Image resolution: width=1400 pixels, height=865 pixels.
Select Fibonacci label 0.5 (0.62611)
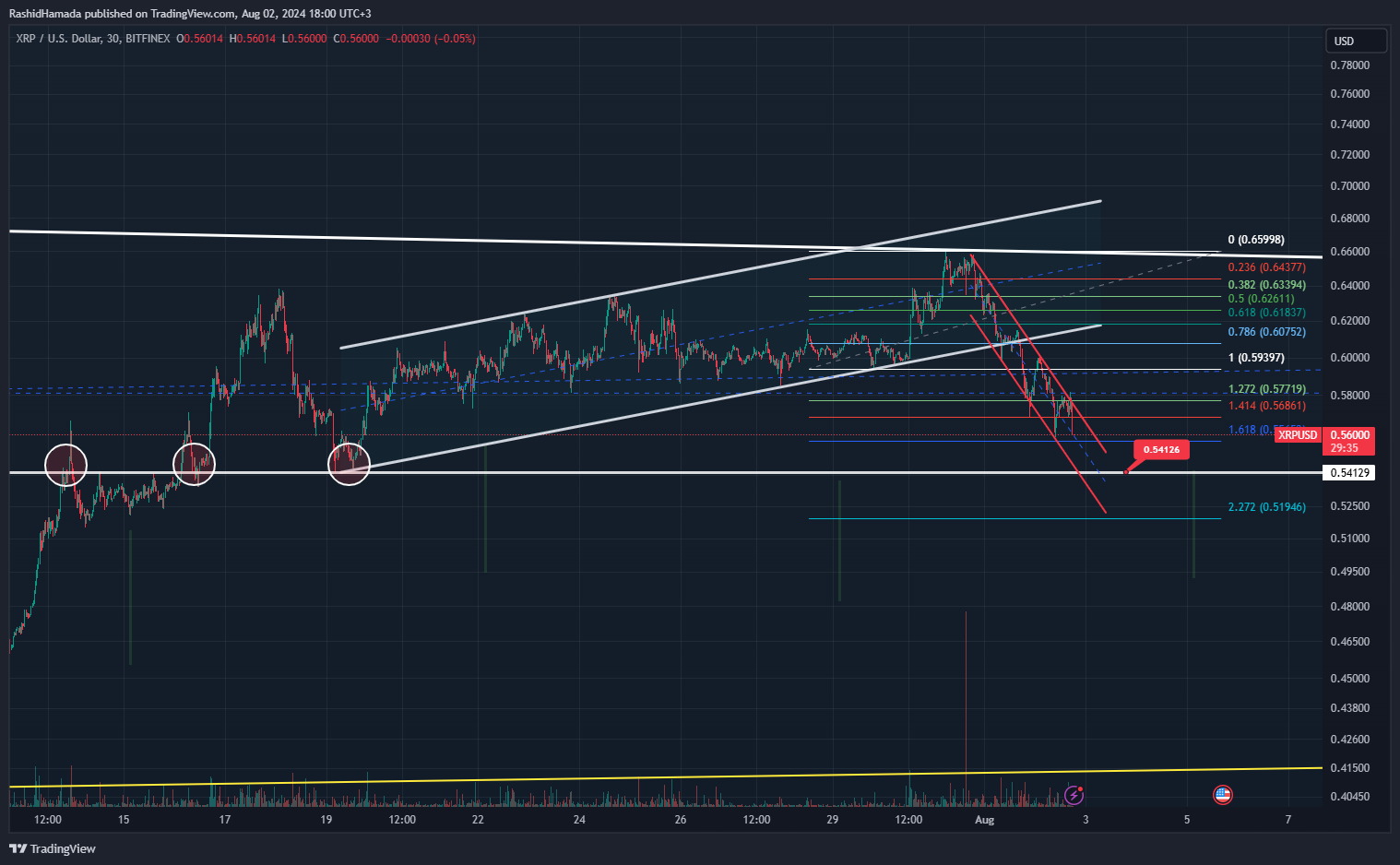[x=1261, y=299]
